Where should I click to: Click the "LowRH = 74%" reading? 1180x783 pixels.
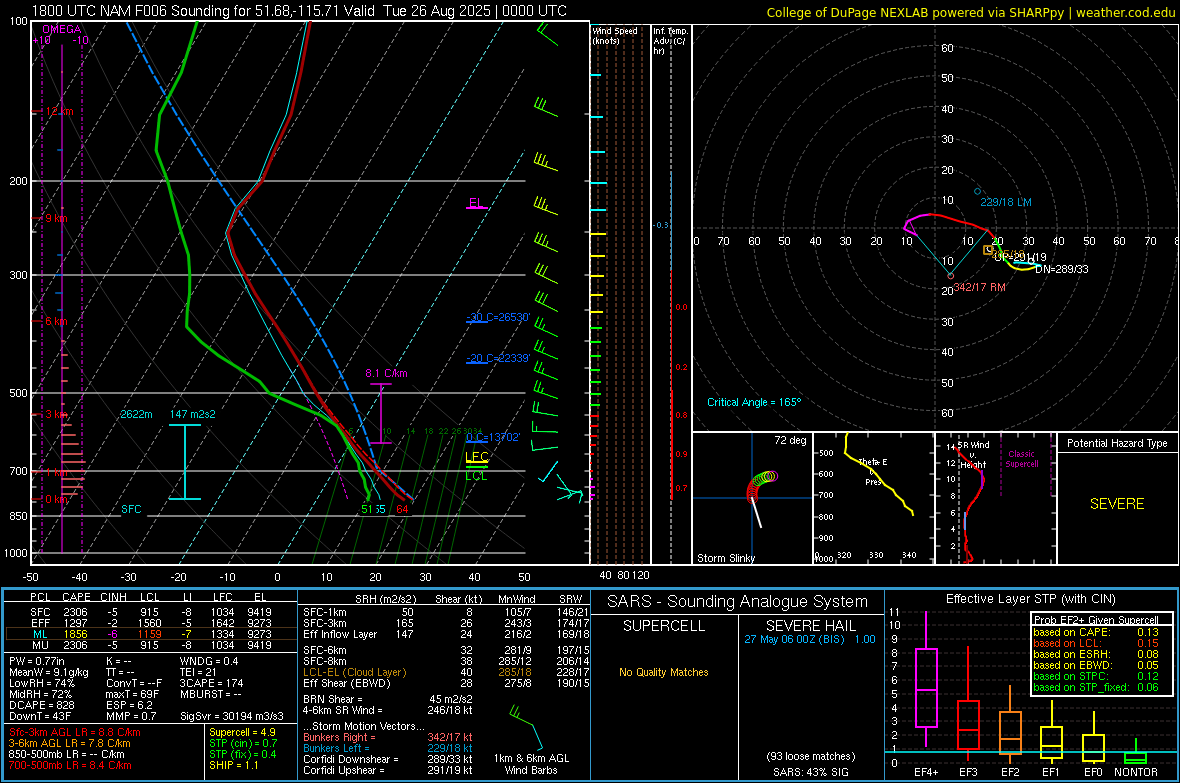42,683
